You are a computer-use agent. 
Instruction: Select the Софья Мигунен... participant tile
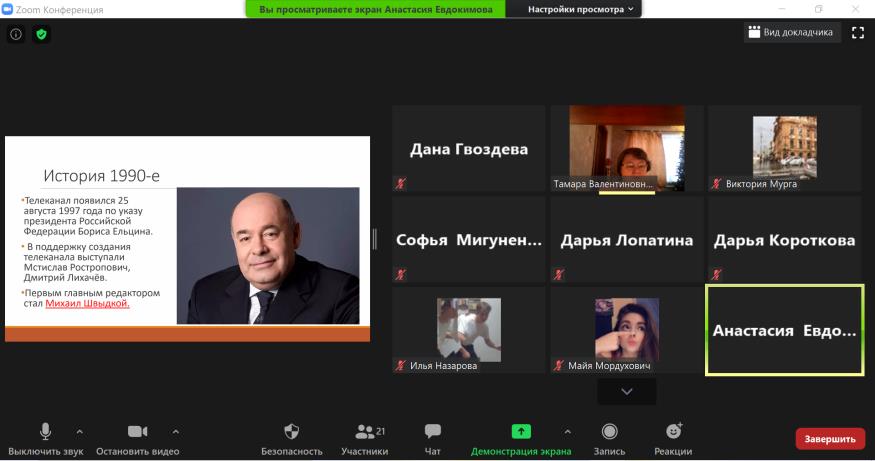(x=469, y=239)
